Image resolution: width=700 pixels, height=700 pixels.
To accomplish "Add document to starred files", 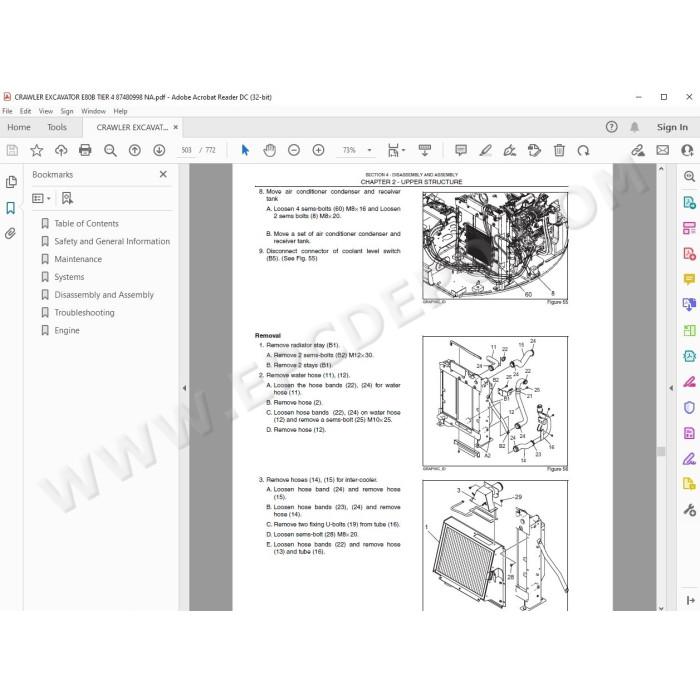I will pyautogui.click(x=37, y=150).
